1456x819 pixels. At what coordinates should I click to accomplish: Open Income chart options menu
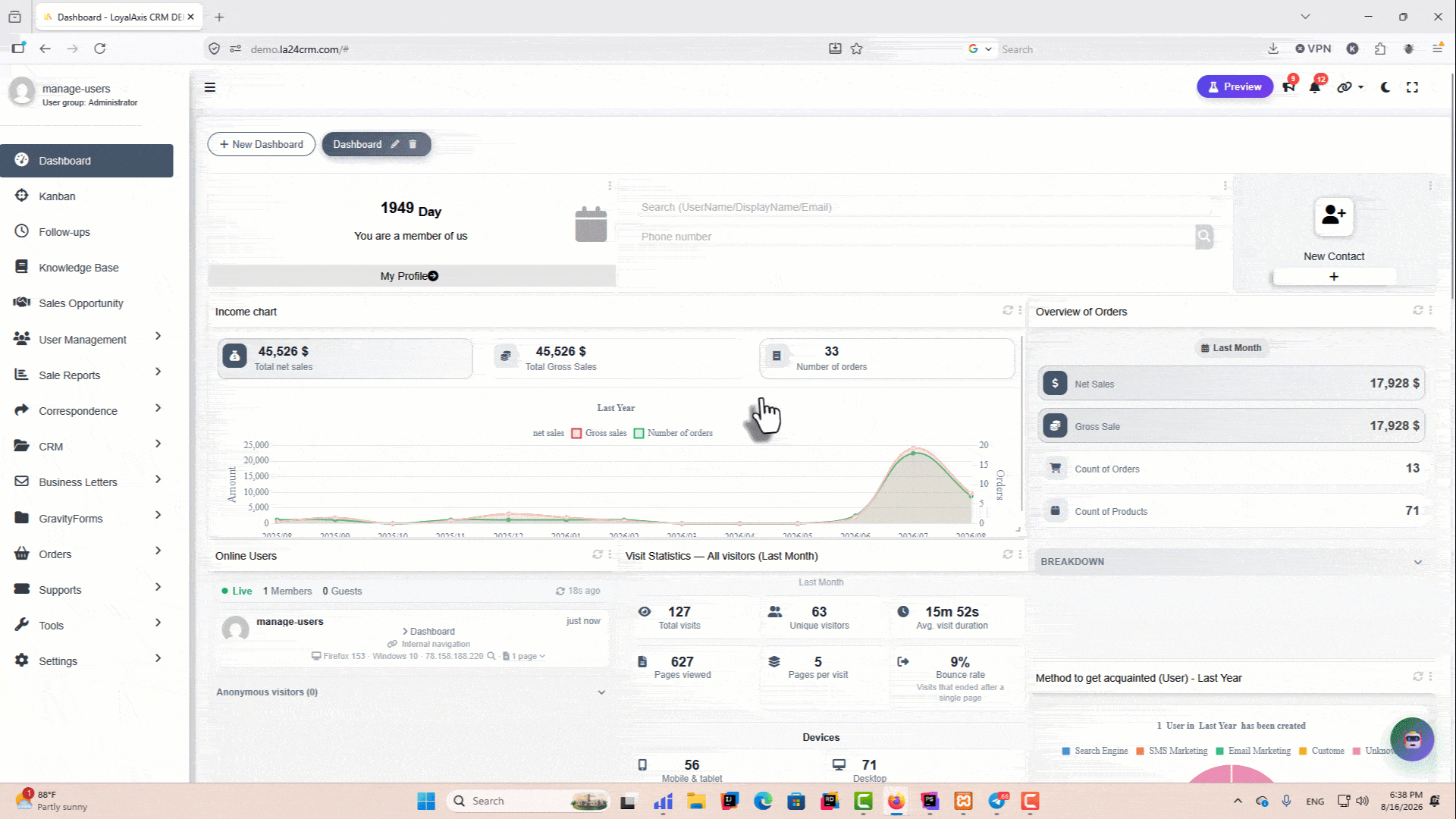1020,310
